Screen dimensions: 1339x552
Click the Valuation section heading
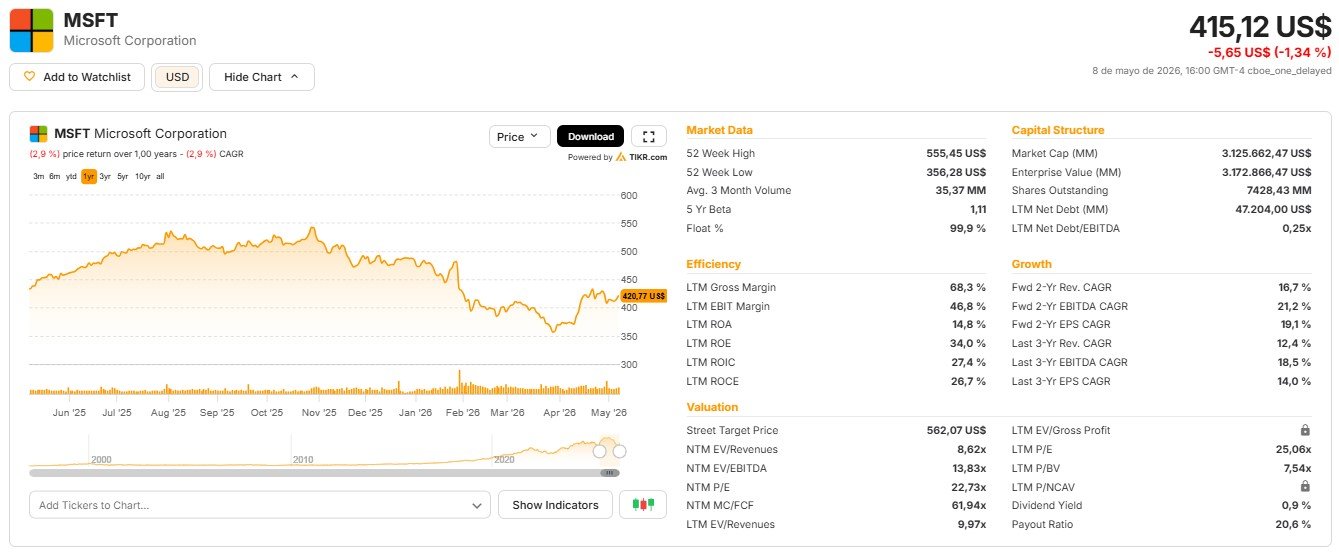point(712,407)
